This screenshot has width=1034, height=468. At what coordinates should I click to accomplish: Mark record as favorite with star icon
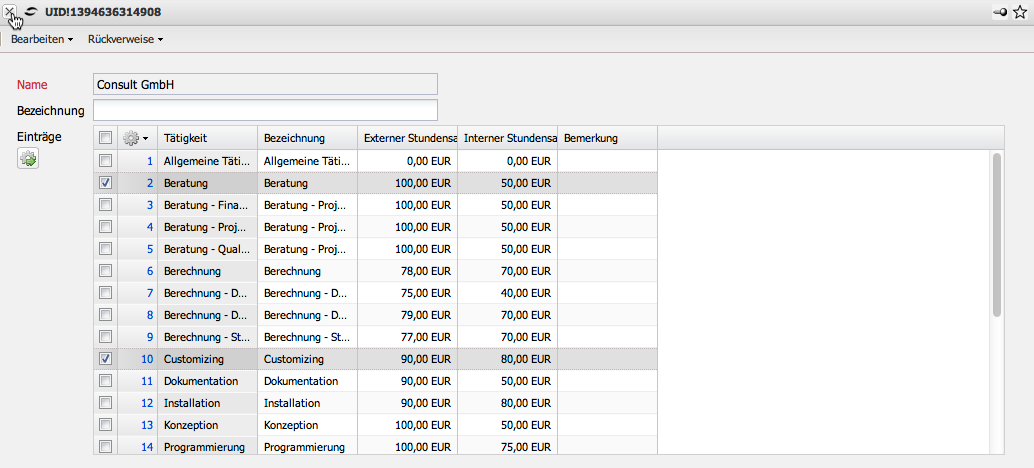pyautogui.click(x=1019, y=12)
